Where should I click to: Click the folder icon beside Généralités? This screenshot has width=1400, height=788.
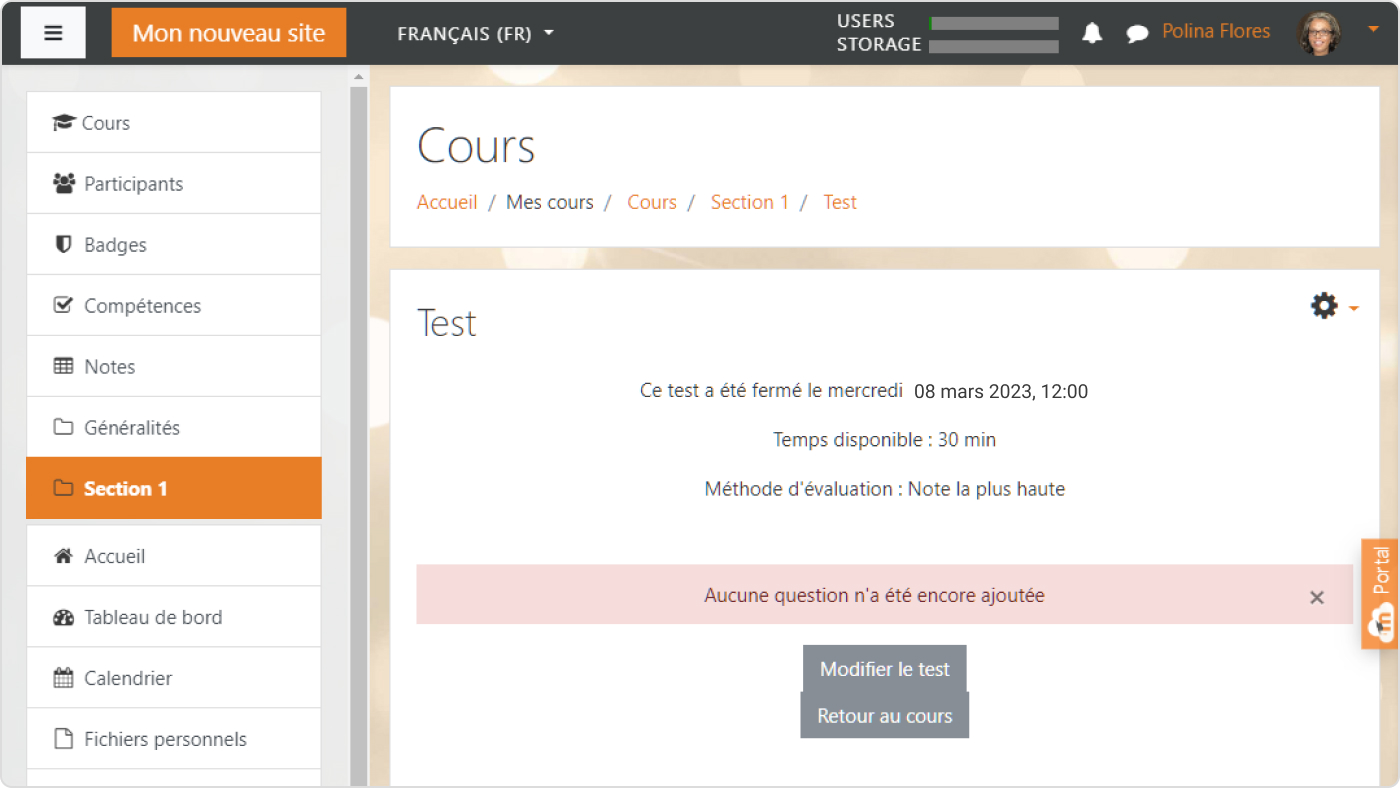(63, 427)
